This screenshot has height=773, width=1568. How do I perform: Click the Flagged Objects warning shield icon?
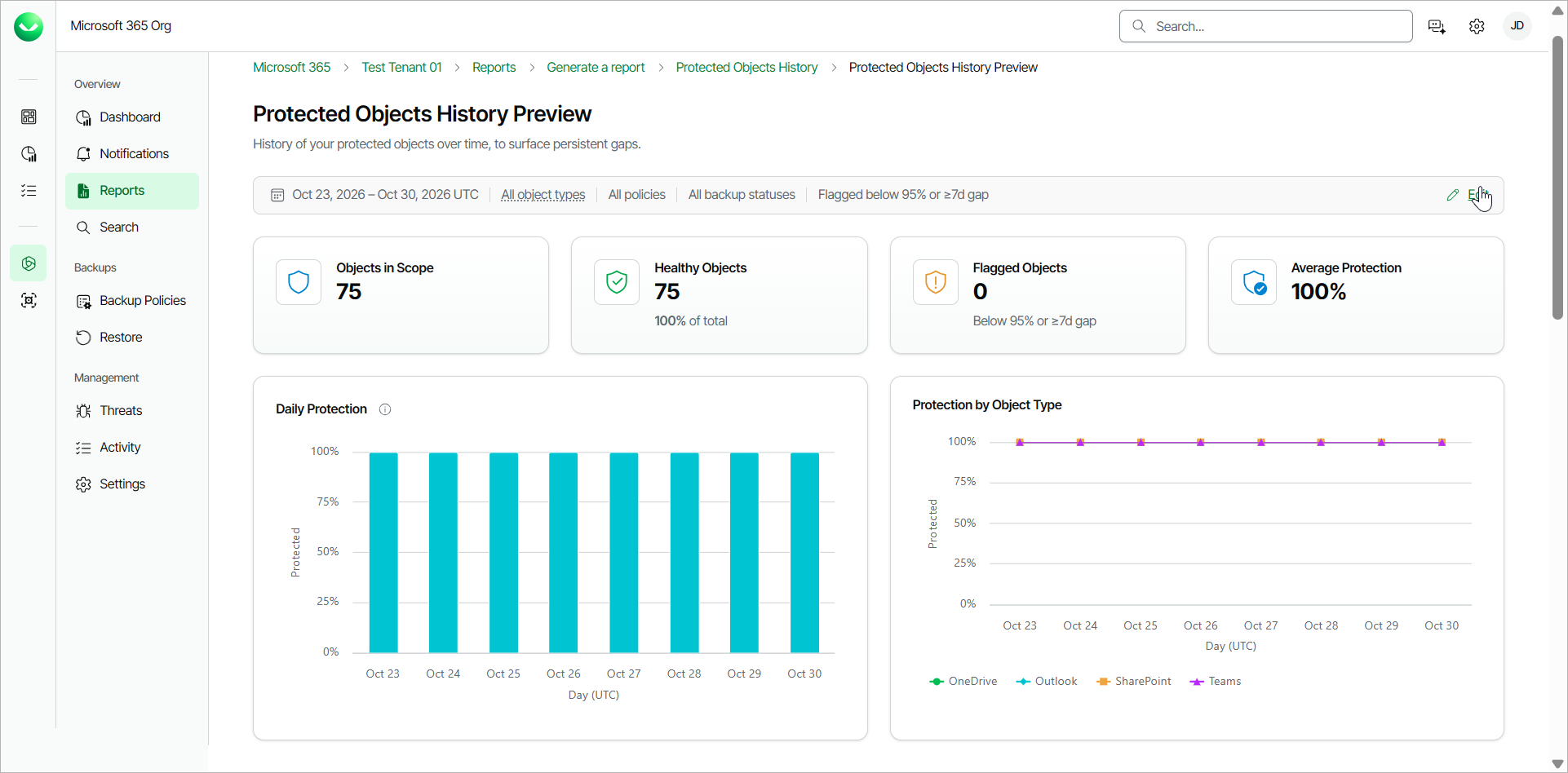(935, 282)
